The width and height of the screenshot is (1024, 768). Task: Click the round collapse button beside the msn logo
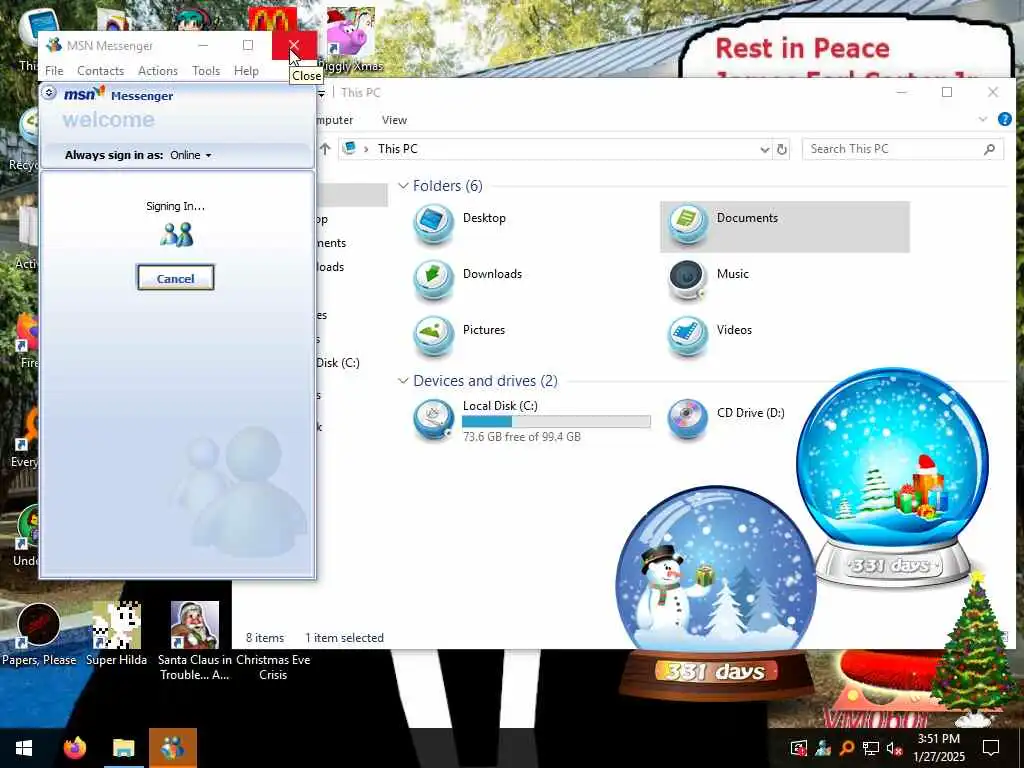49,93
